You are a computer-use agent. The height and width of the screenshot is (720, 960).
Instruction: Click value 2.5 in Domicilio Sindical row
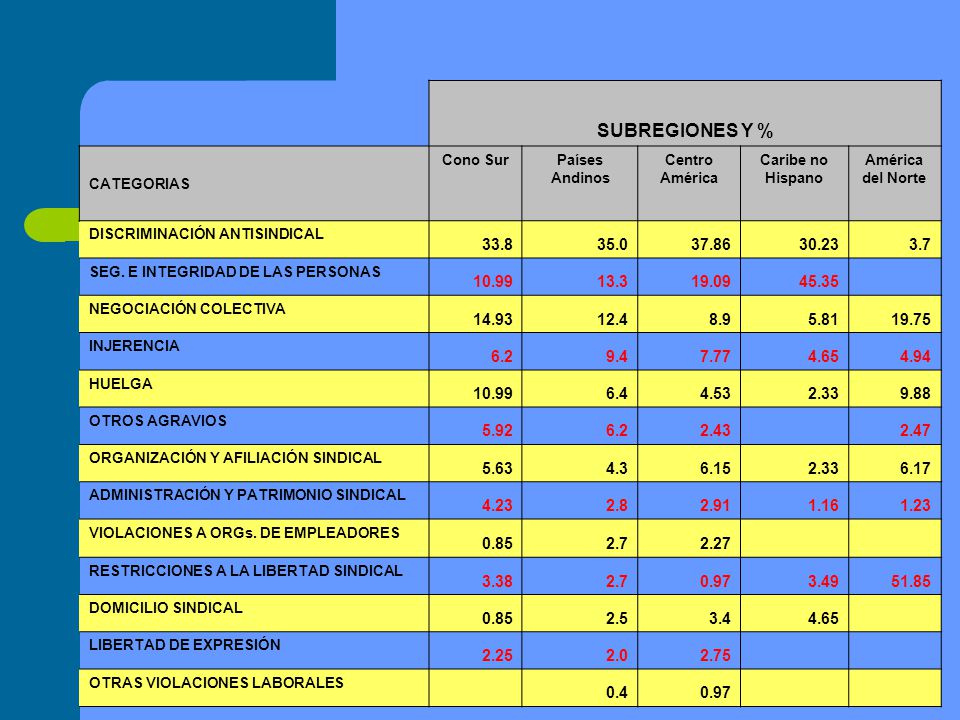point(617,618)
